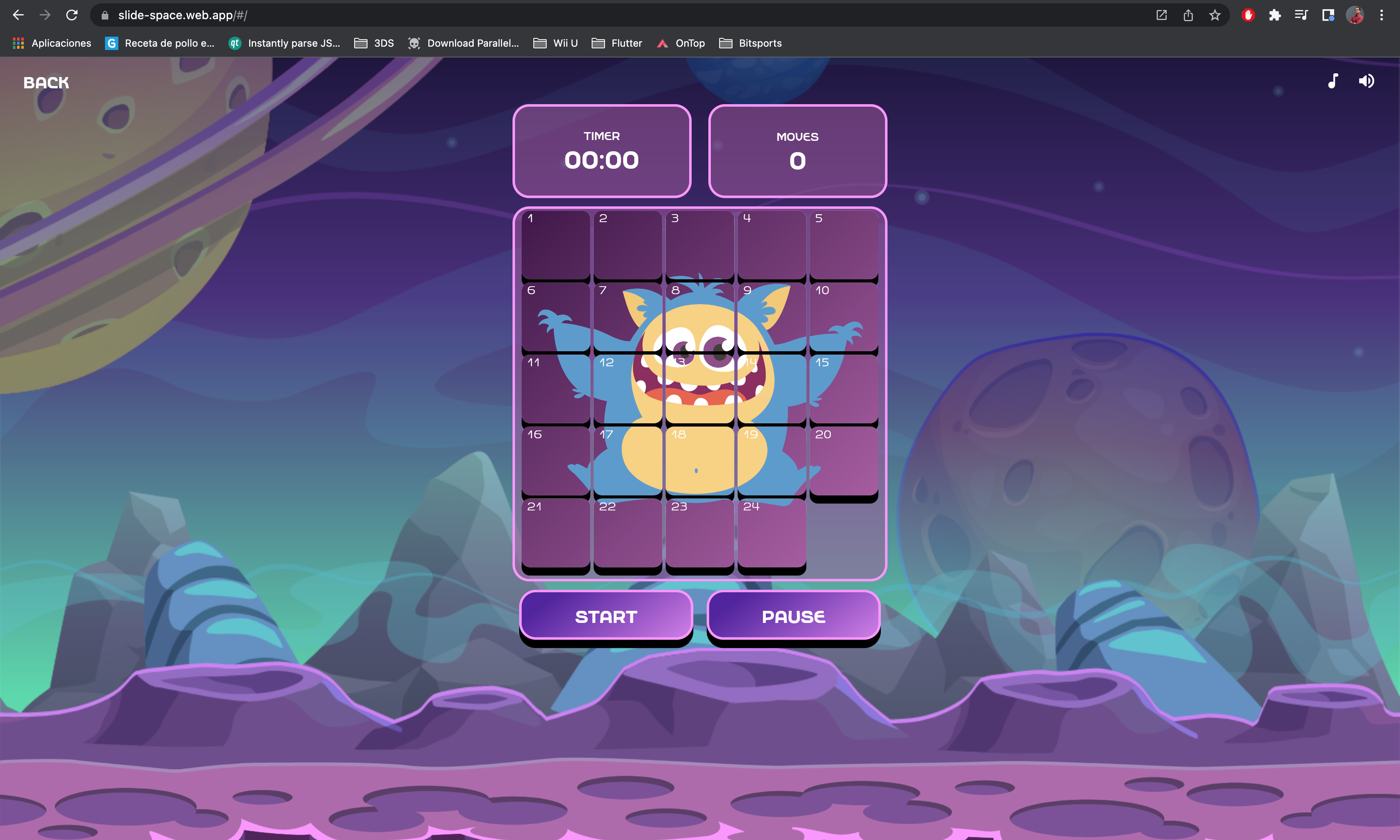Viewport: 1400px width, 840px height.
Task: Click the BACK button
Action: coord(46,82)
